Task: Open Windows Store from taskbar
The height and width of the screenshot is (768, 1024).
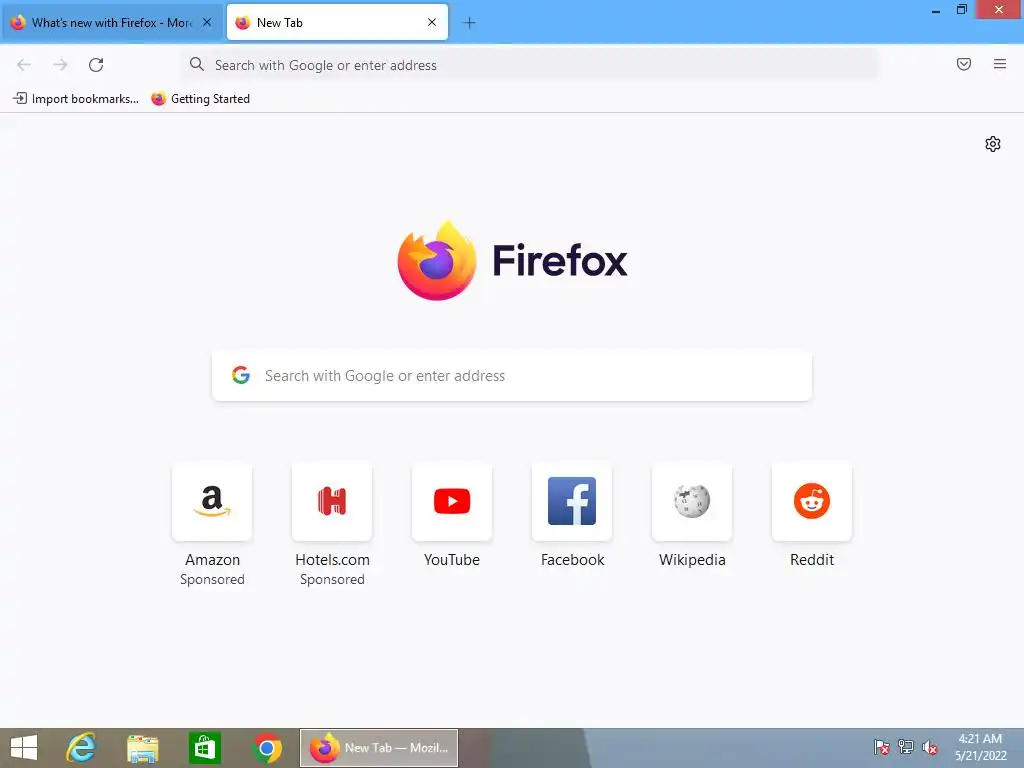Action: (x=204, y=748)
